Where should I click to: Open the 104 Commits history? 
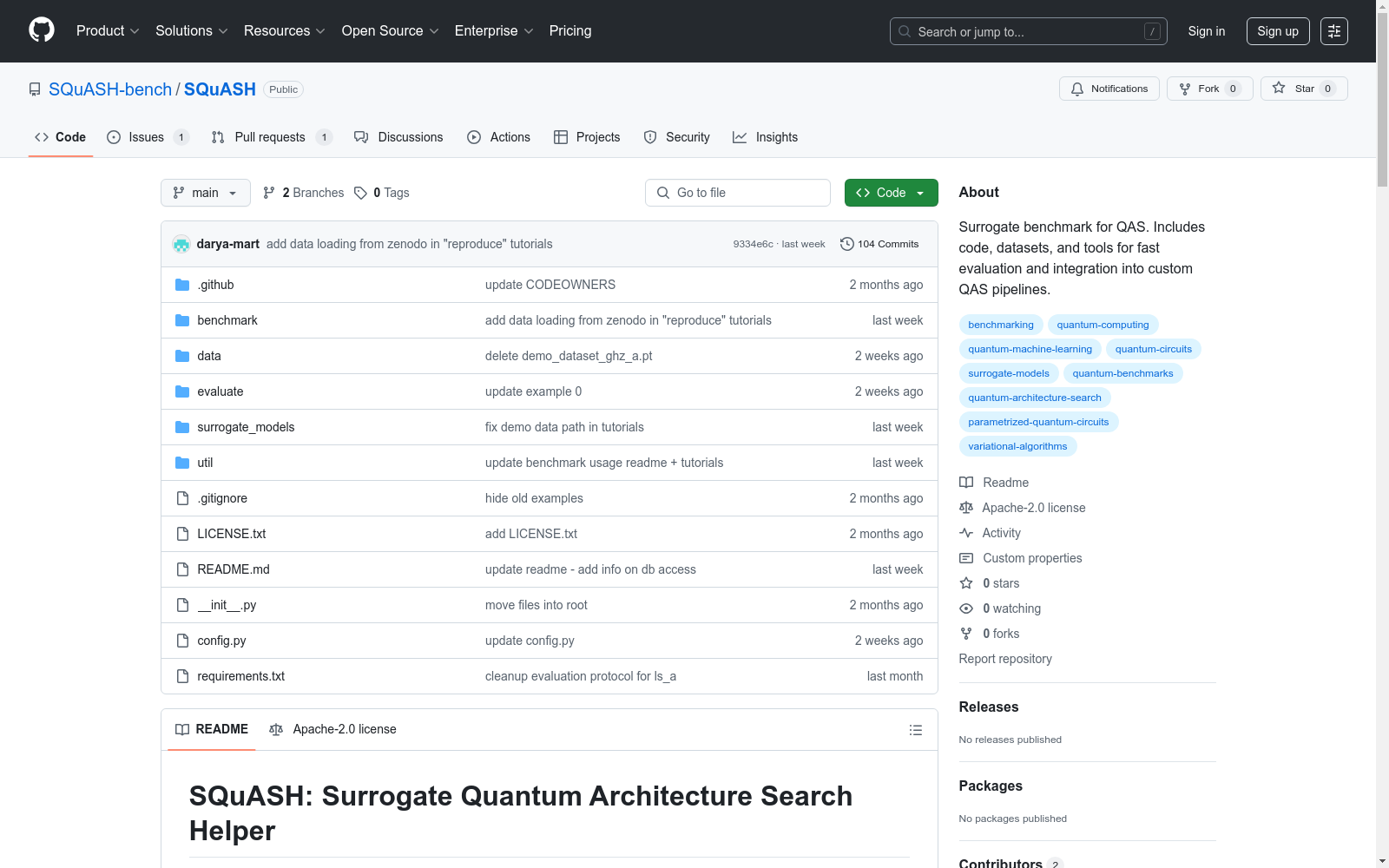(879, 244)
